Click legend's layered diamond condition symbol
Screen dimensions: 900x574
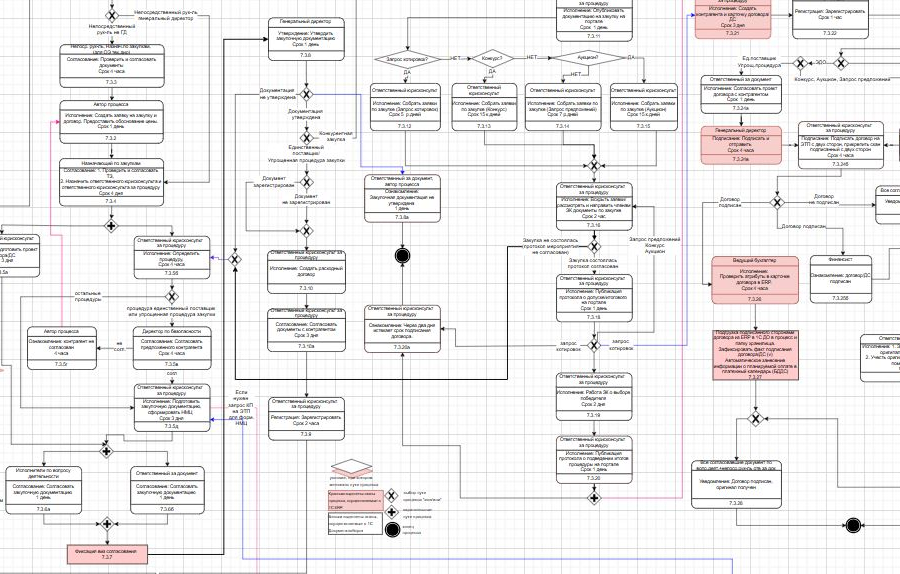(352, 467)
